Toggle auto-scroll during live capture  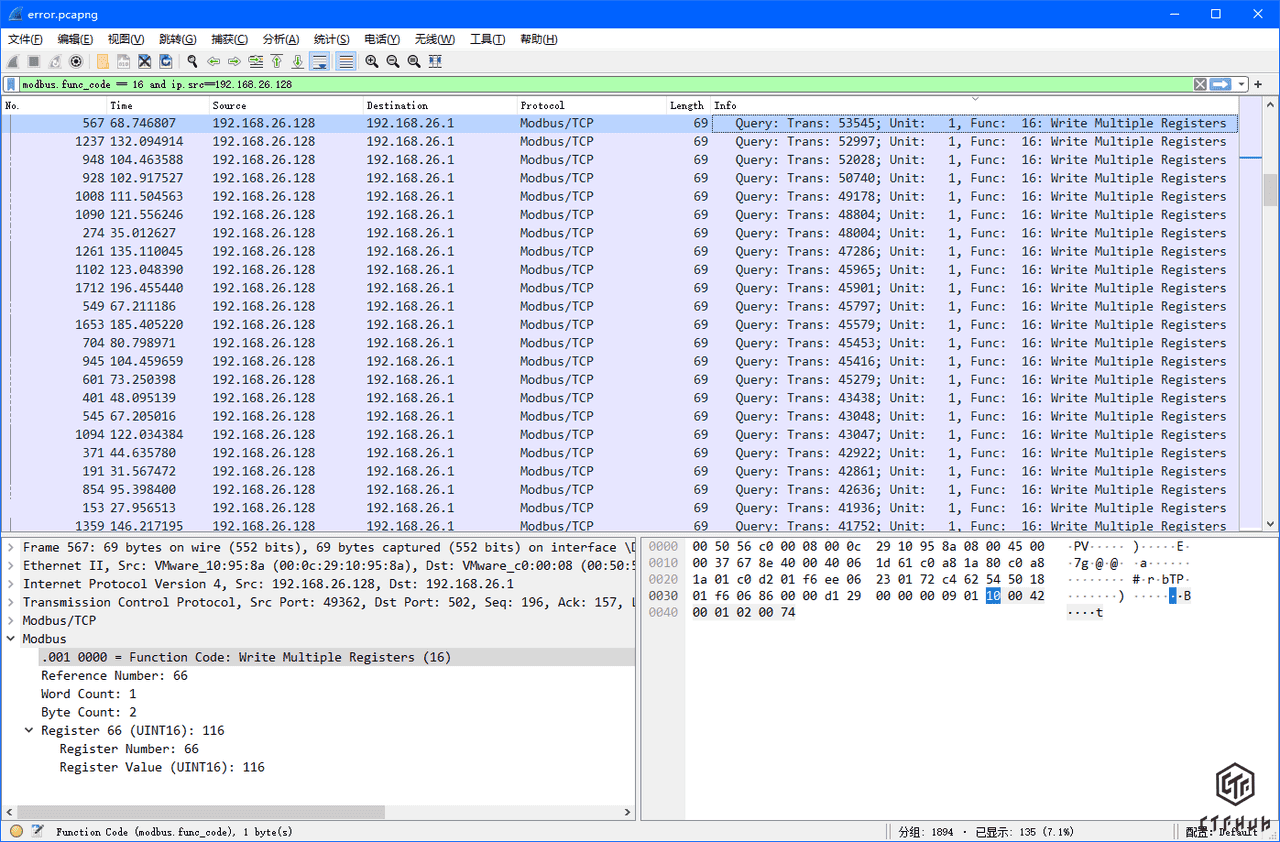(x=319, y=61)
